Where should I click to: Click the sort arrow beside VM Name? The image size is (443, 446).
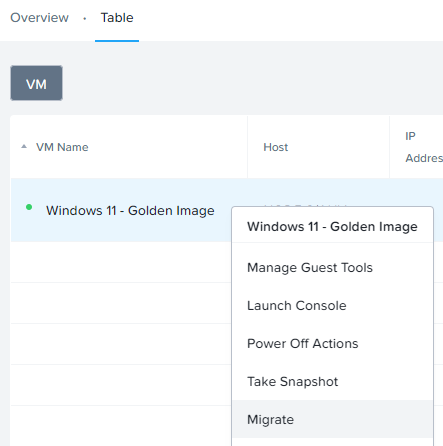tap(24, 147)
